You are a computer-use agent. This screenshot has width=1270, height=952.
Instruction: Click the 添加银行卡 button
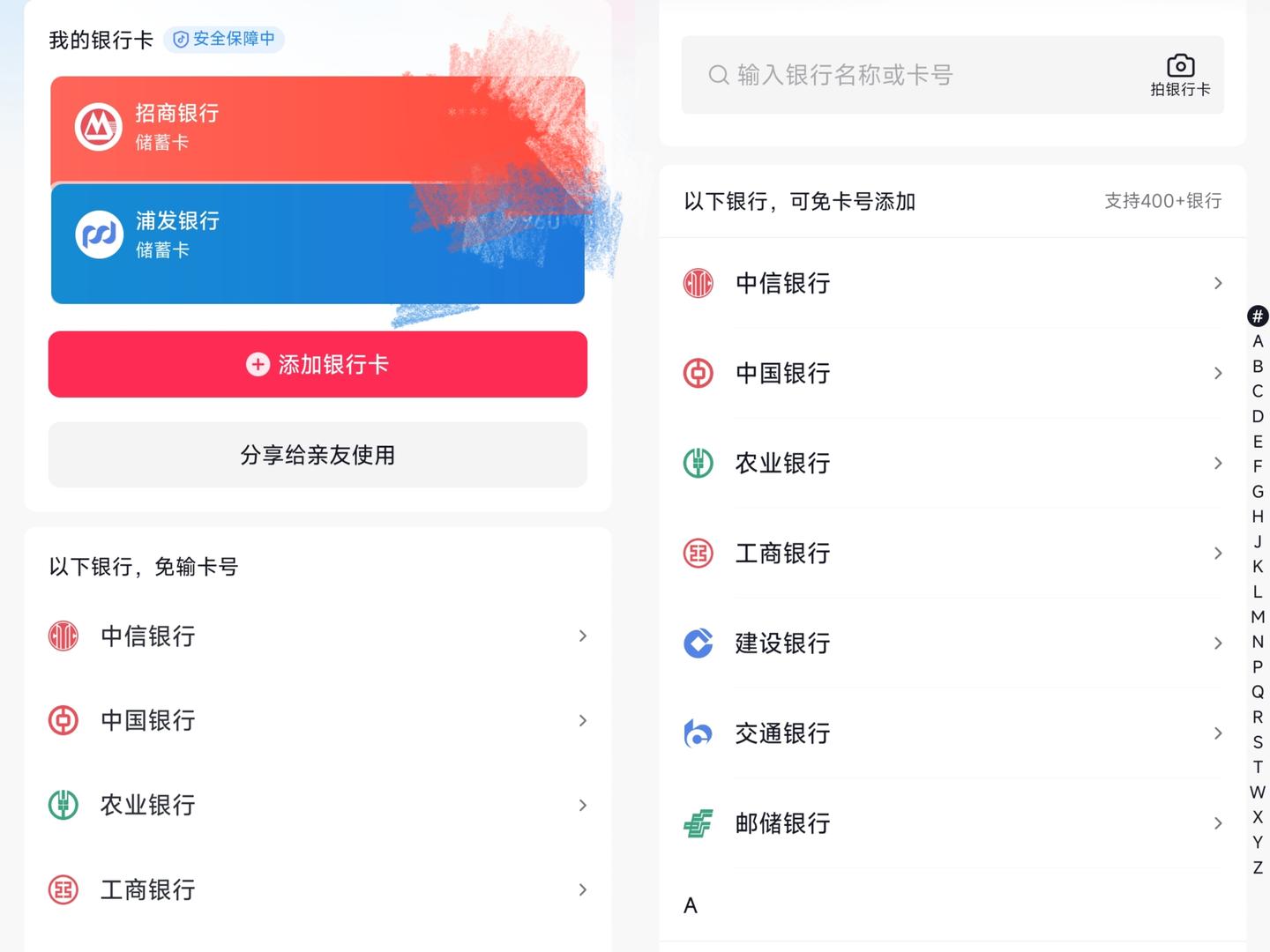[317, 364]
